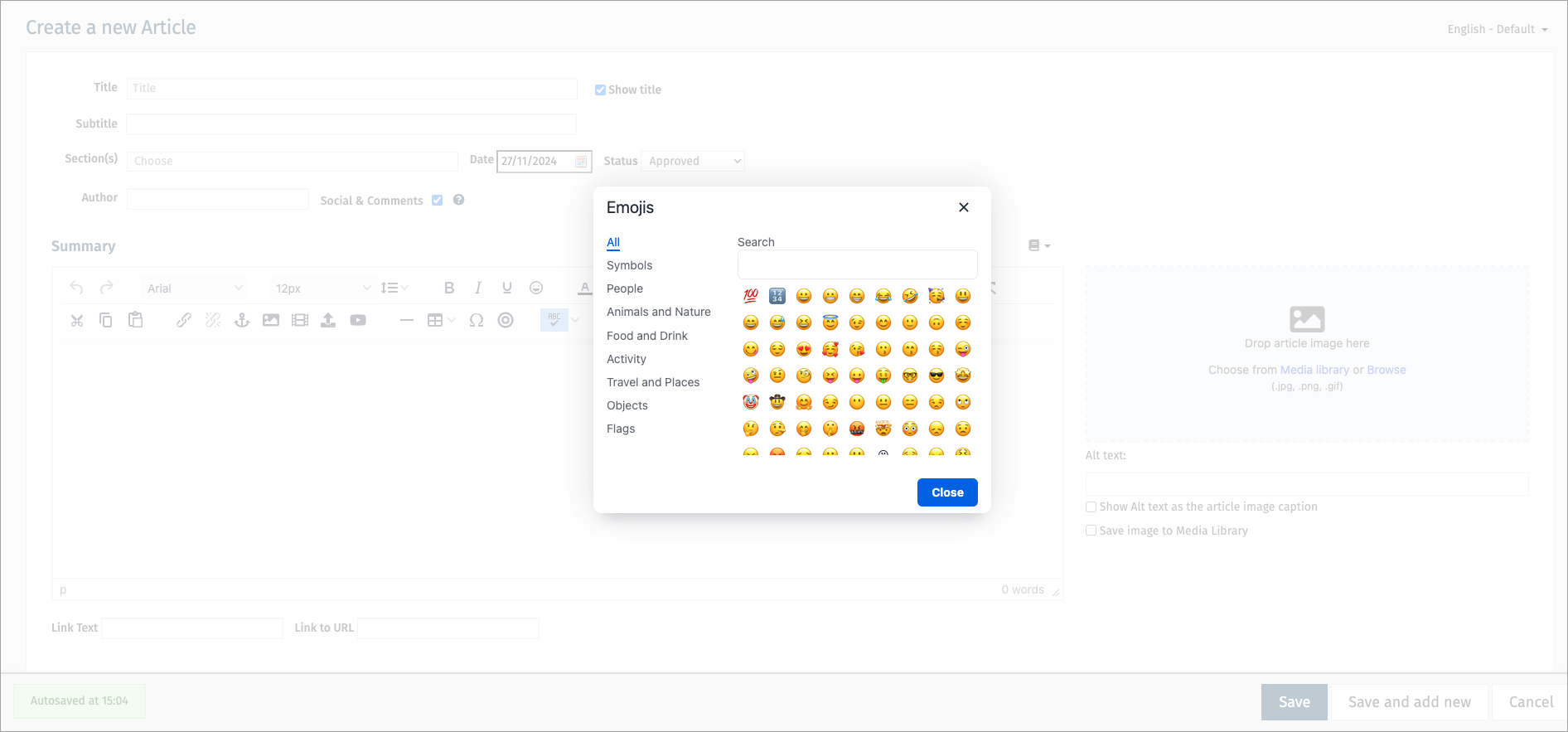This screenshot has height=732, width=1568.
Task: Open the table insert dropdown
Action: pyautogui.click(x=441, y=320)
